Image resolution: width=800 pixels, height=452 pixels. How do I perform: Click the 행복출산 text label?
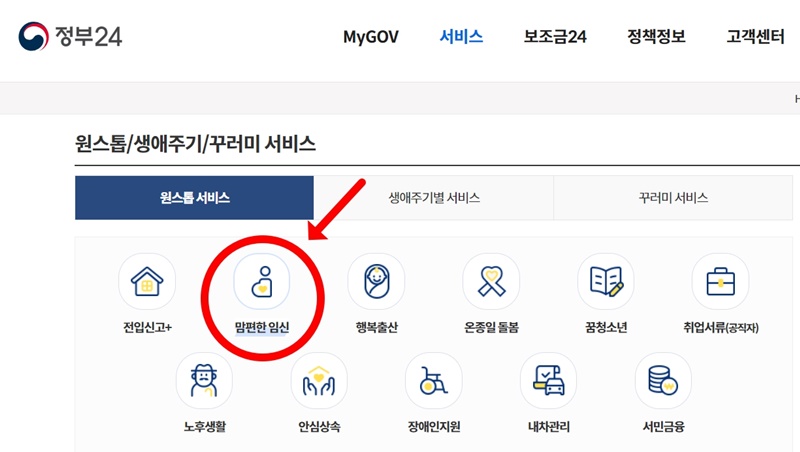coord(377,327)
